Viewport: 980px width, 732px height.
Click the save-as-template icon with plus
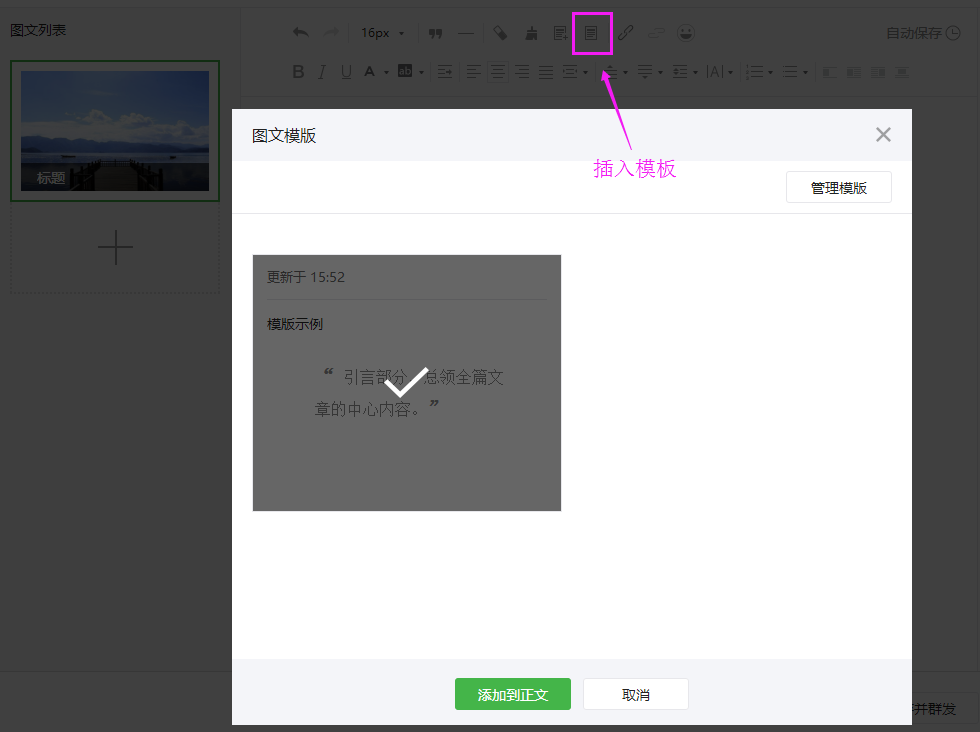tap(561, 33)
